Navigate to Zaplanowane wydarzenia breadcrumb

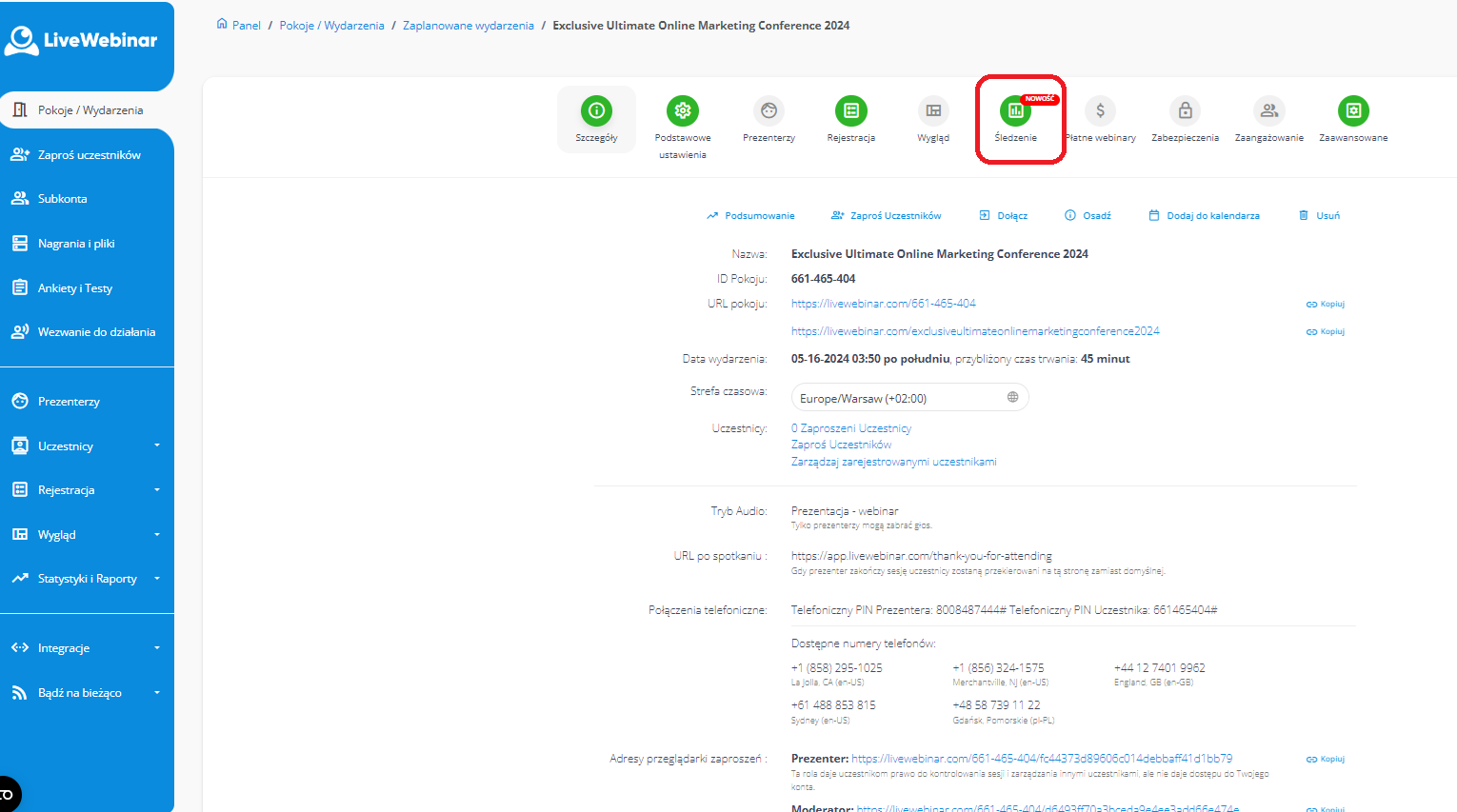pyautogui.click(x=468, y=26)
